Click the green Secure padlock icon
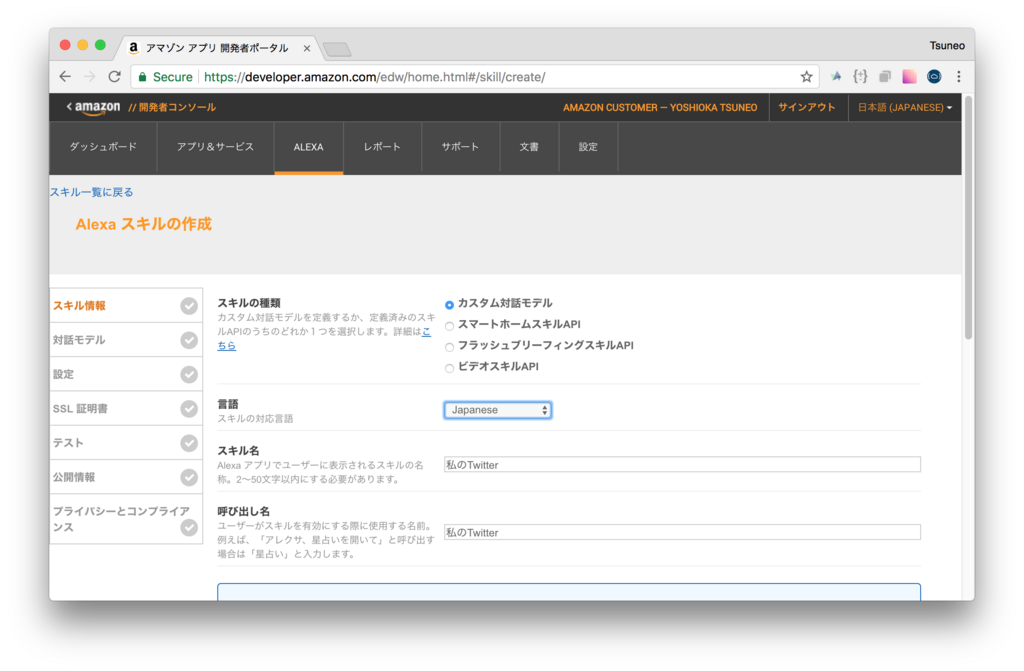This screenshot has height=671, width=1024. [142, 76]
